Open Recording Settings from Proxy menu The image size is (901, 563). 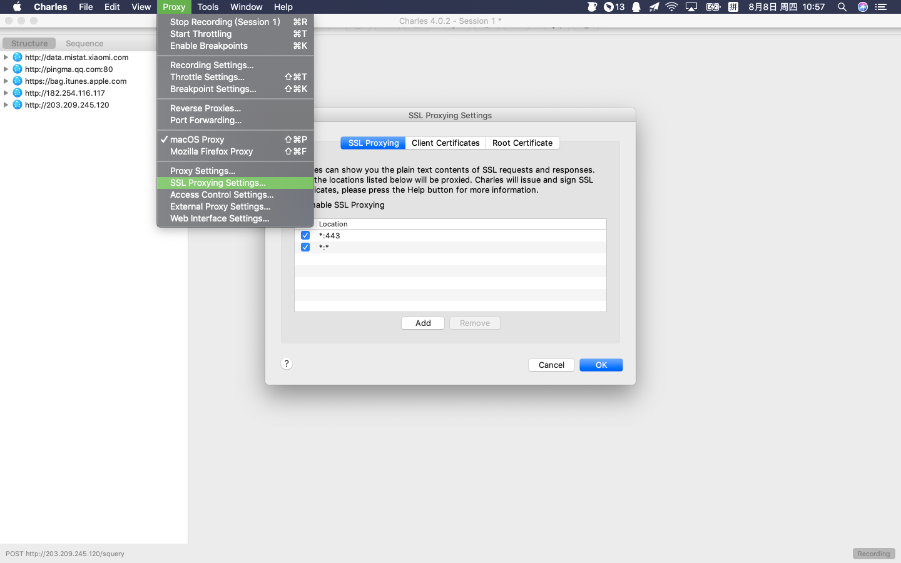pyautogui.click(x=235, y=65)
